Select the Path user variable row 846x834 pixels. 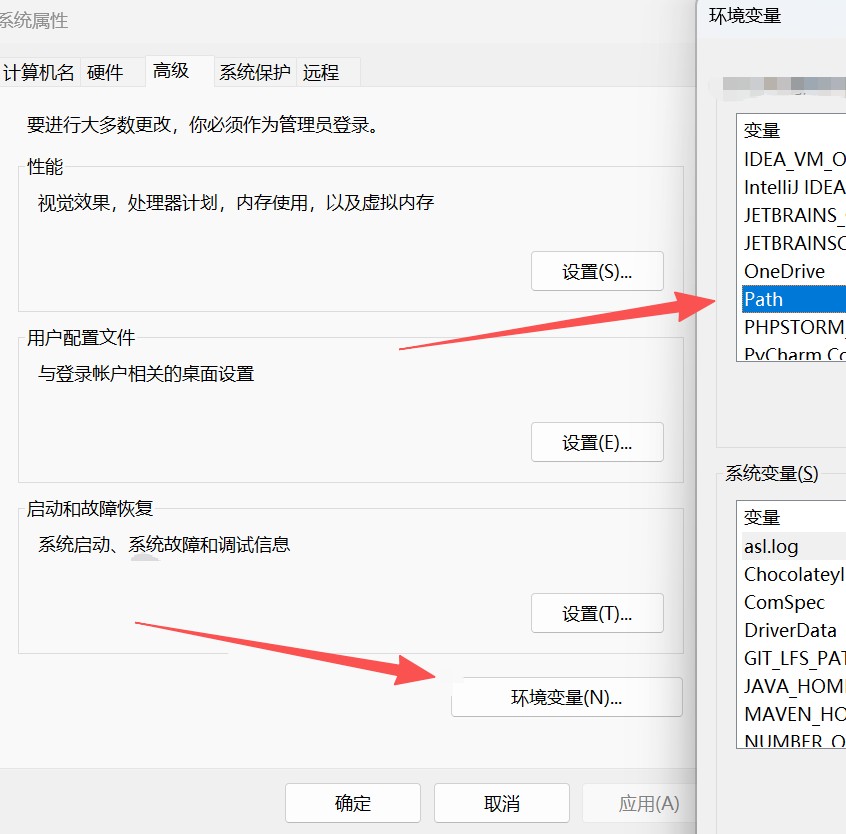pos(794,299)
